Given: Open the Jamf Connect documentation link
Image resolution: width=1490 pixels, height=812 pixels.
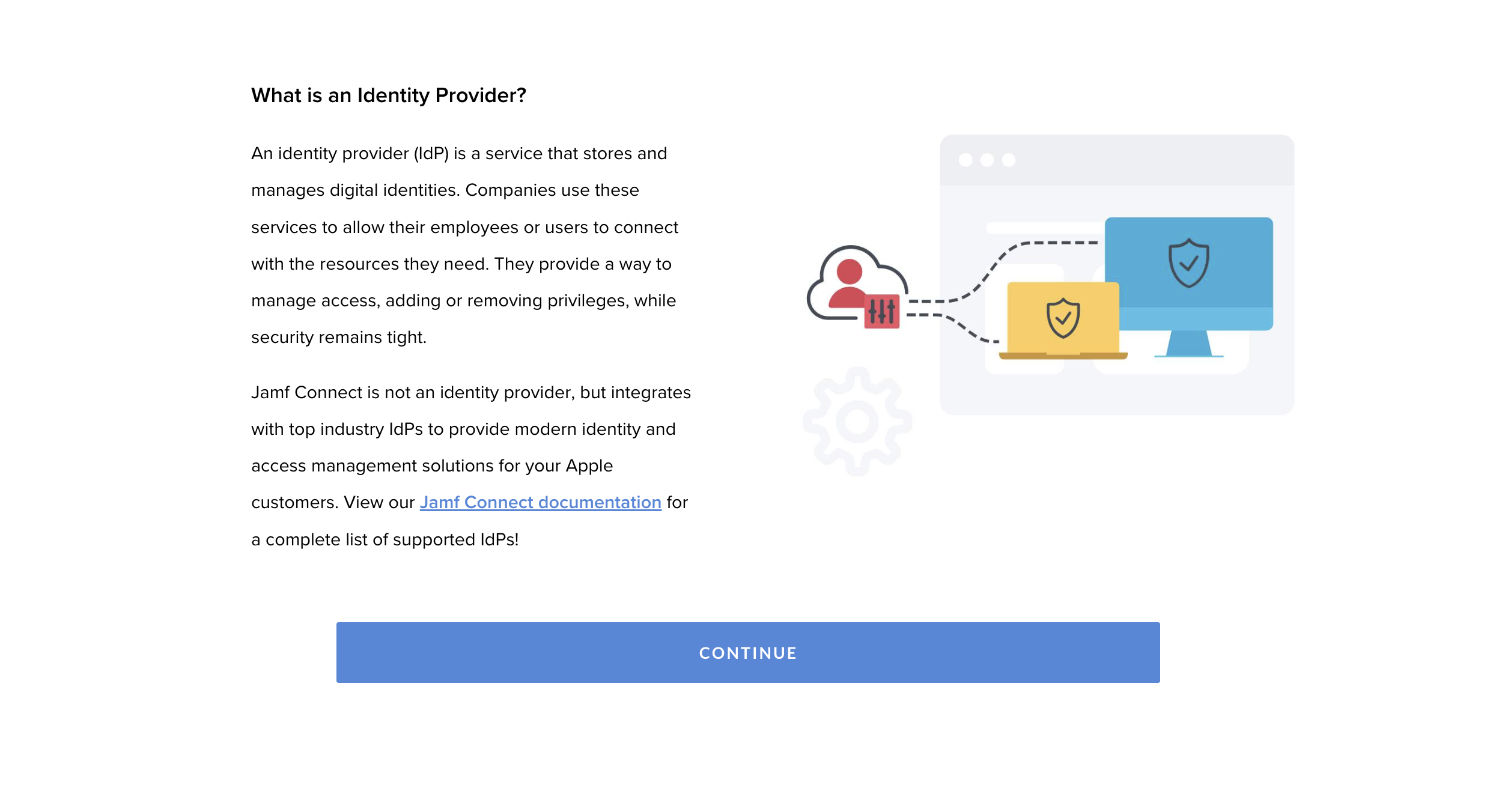Looking at the screenshot, I should 540,502.
